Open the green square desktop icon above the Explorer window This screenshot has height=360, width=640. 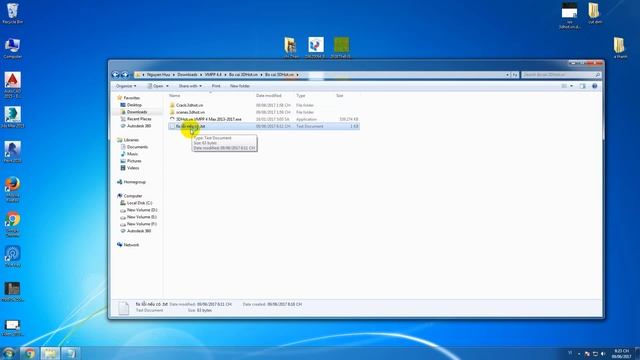pyautogui.click(x=341, y=48)
